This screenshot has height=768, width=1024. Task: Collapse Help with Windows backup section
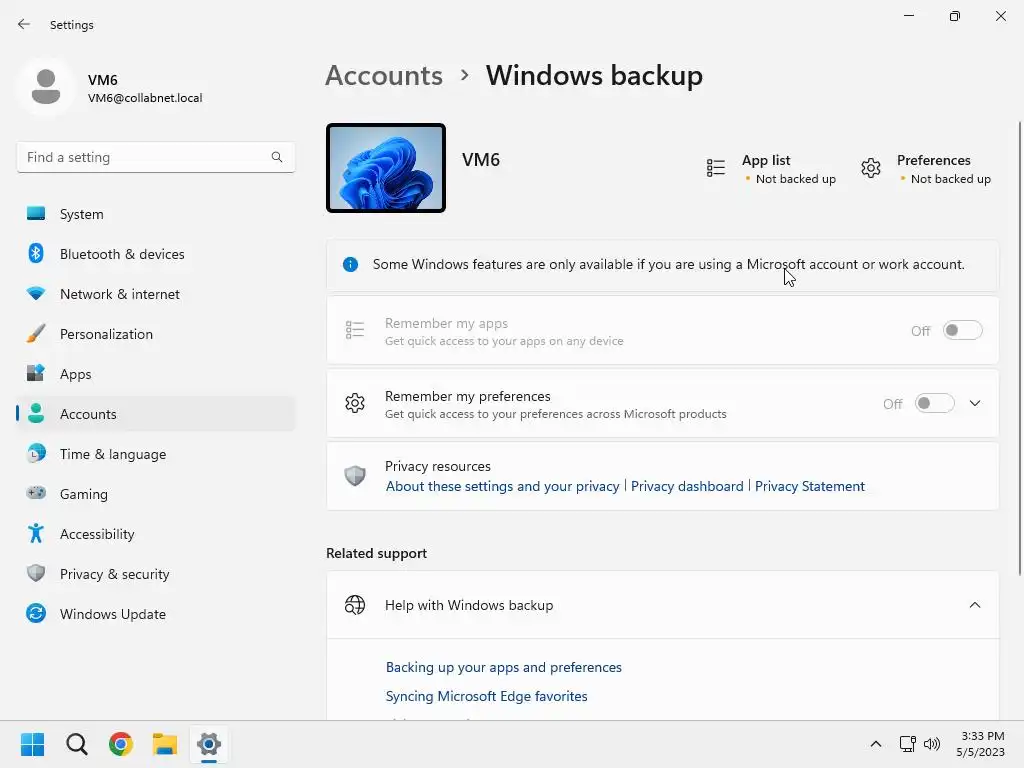[975, 605]
